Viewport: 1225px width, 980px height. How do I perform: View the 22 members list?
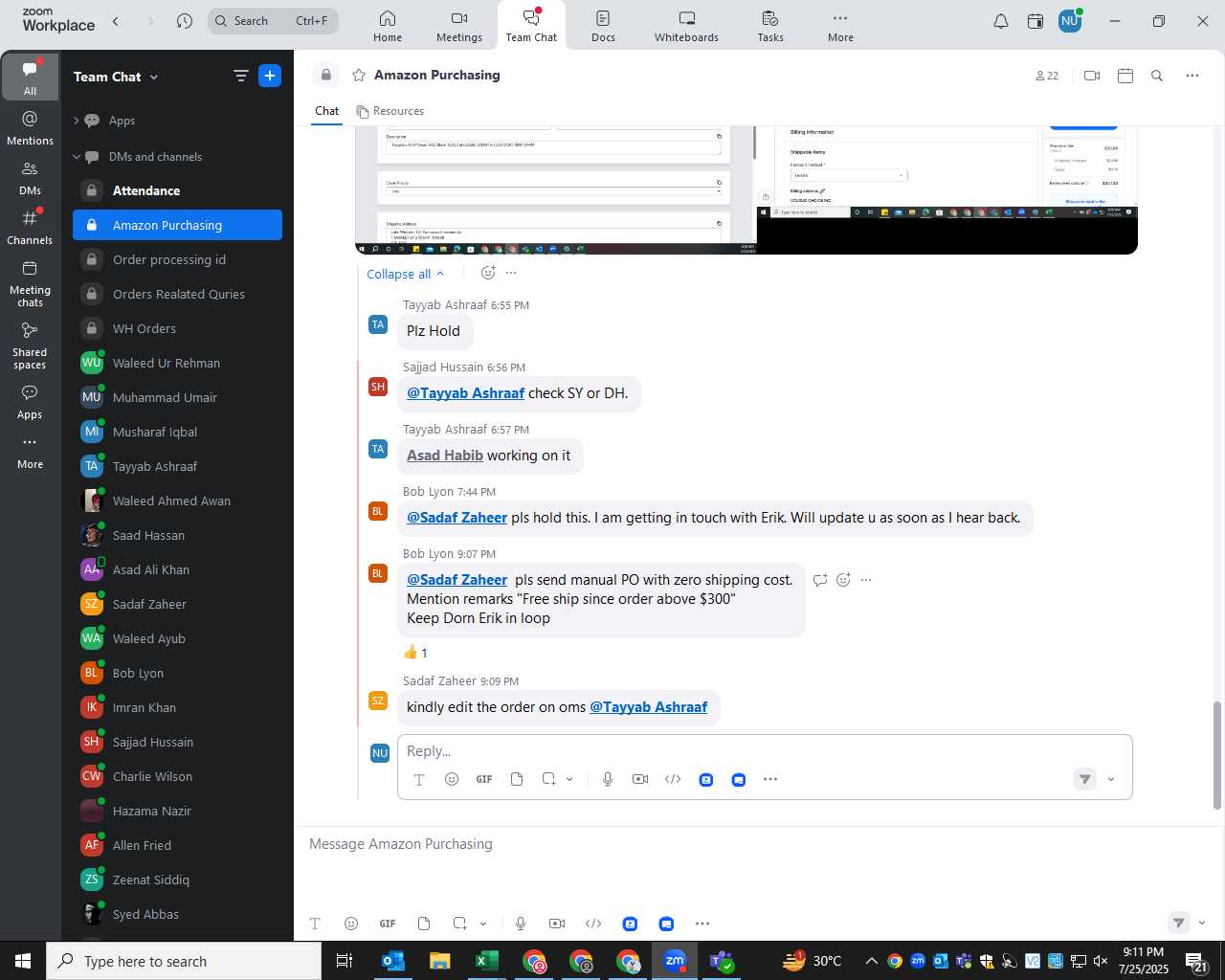[1047, 76]
